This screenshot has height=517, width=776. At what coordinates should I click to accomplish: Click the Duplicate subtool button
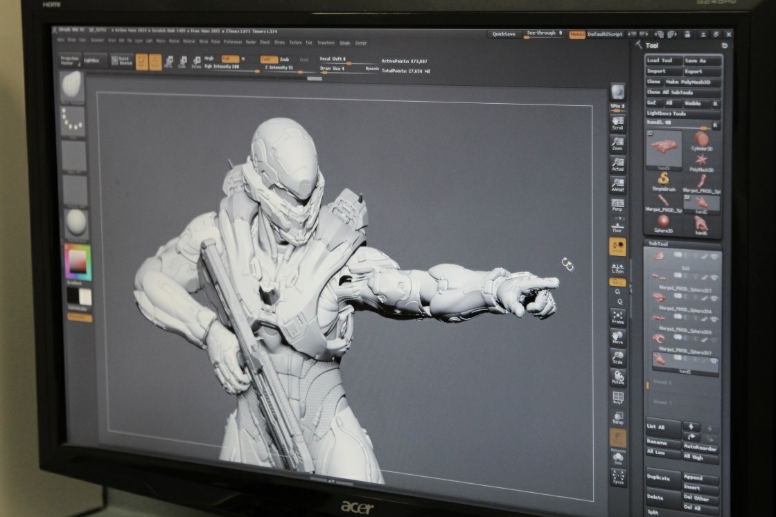[x=664, y=479]
